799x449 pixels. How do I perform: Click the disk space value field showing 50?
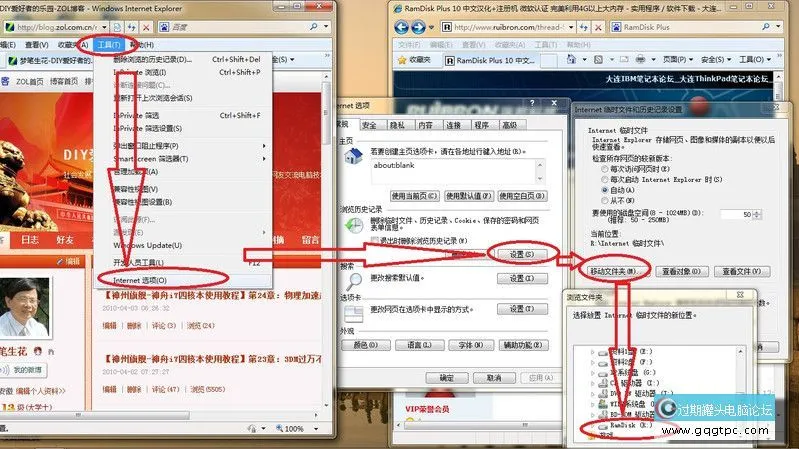pos(736,215)
